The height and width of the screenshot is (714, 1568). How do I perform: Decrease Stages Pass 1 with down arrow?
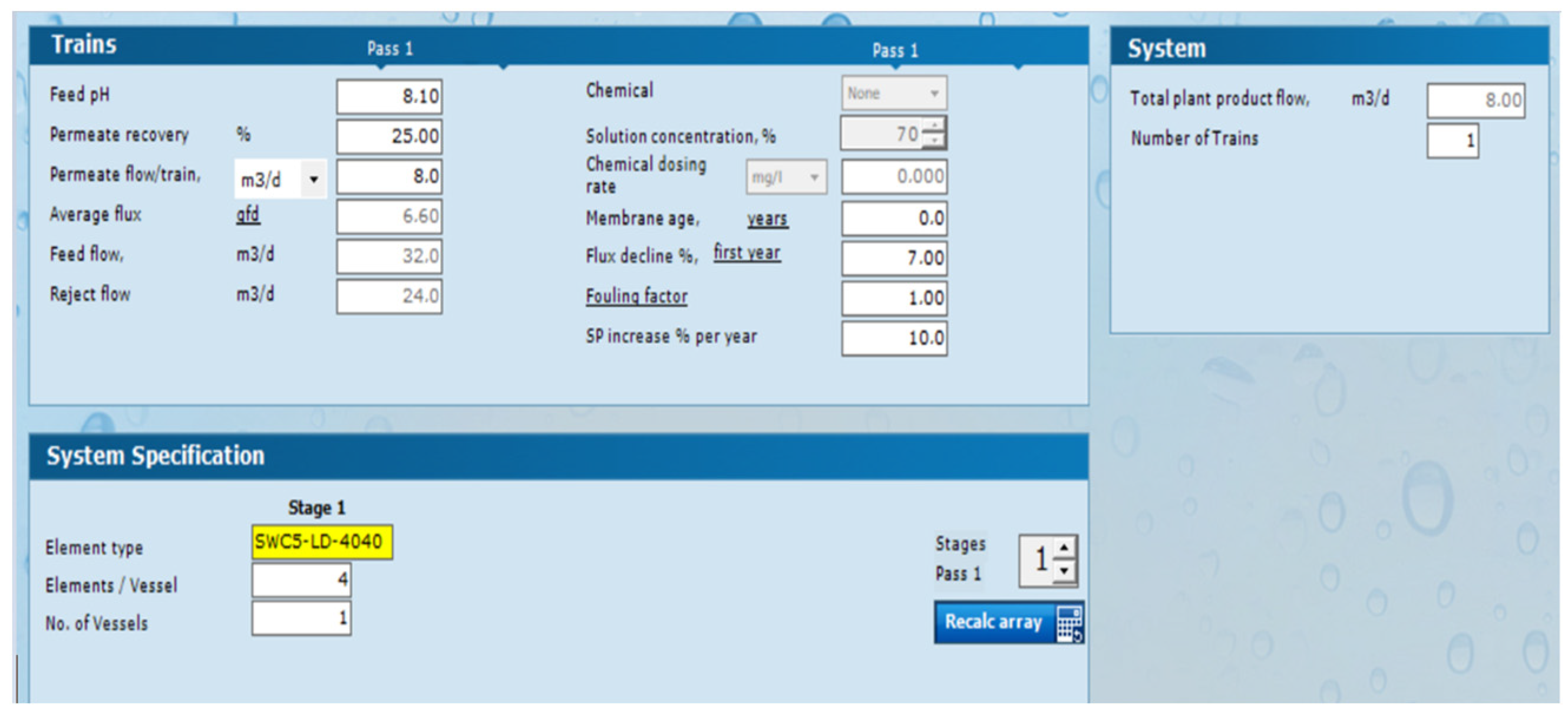pos(1064,571)
